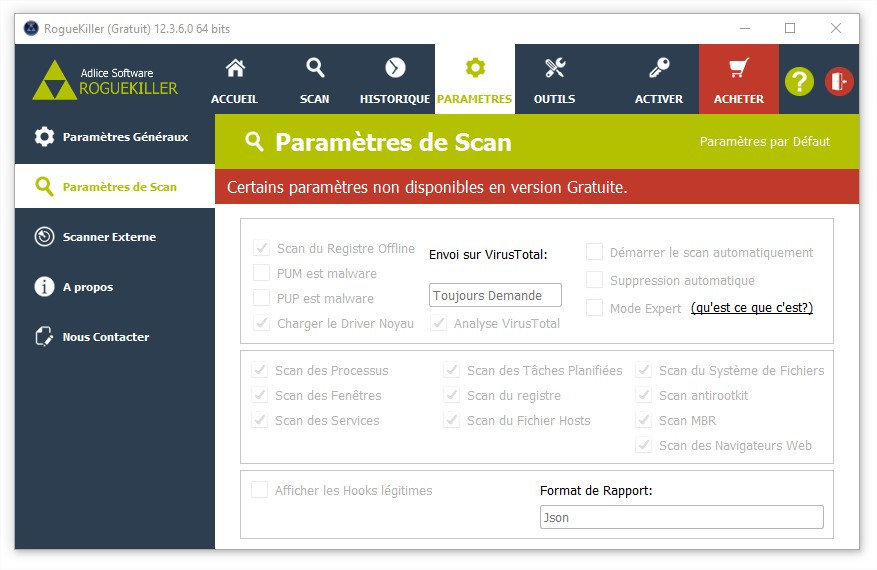The image size is (877, 570).
Task: Click the red free-version warning banner
Action: click(537, 187)
